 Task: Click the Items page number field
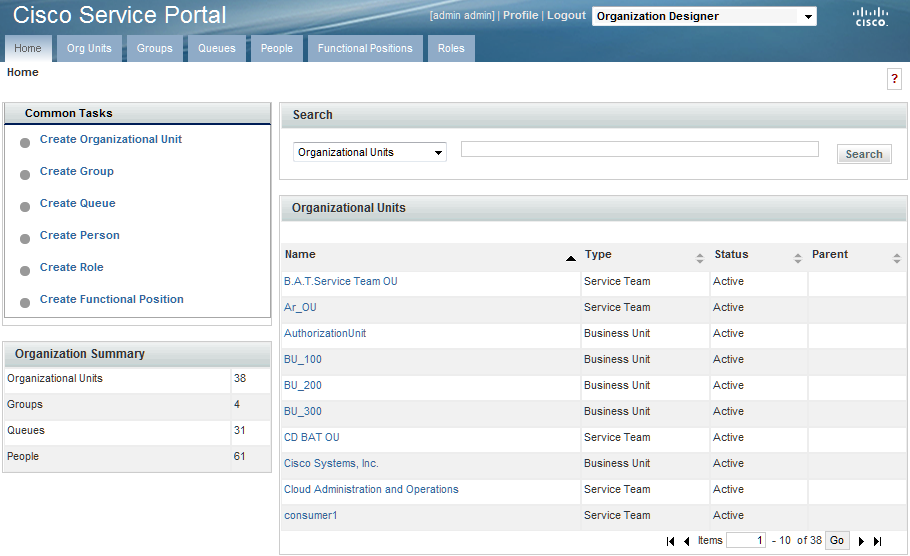746,540
